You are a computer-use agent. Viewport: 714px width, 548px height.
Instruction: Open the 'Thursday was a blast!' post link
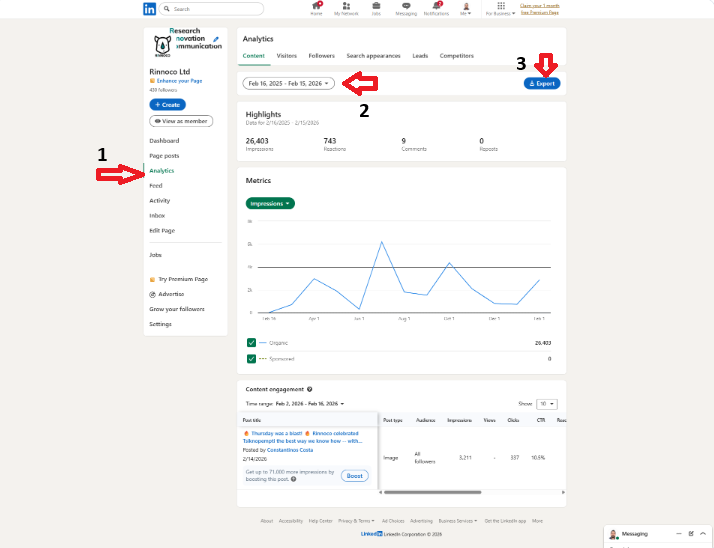(x=302, y=437)
